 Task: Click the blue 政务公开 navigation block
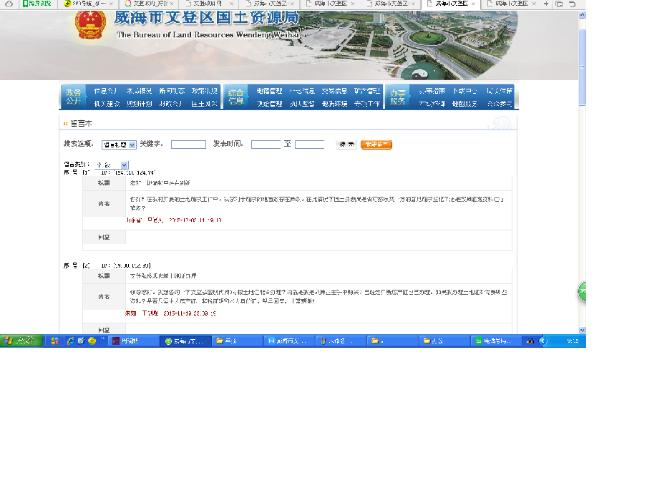[73, 97]
